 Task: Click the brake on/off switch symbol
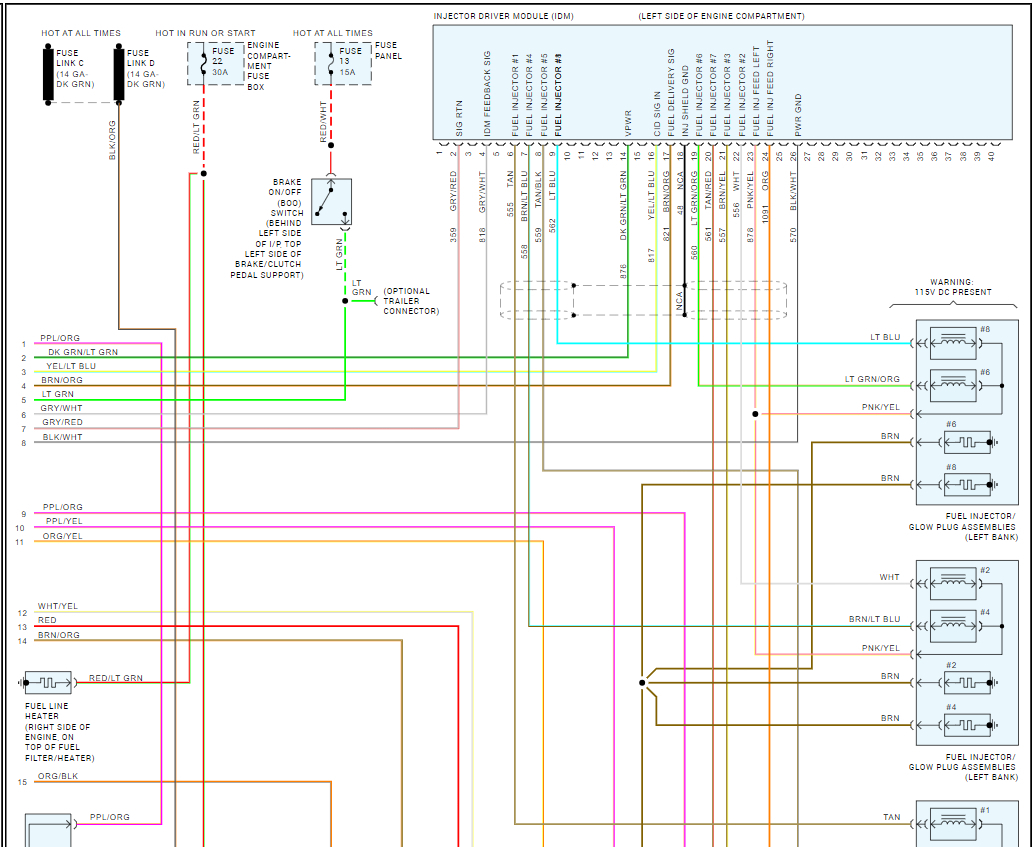tap(331, 202)
